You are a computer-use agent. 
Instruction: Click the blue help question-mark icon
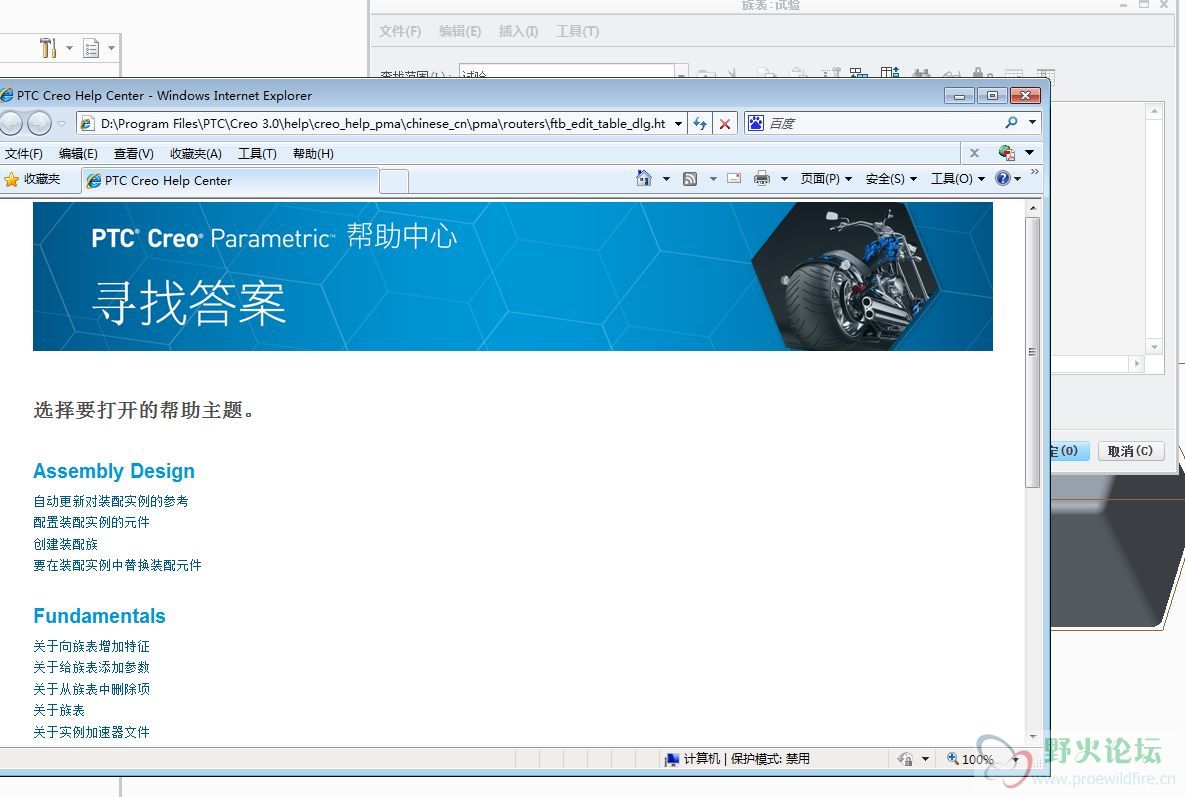(1003, 178)
